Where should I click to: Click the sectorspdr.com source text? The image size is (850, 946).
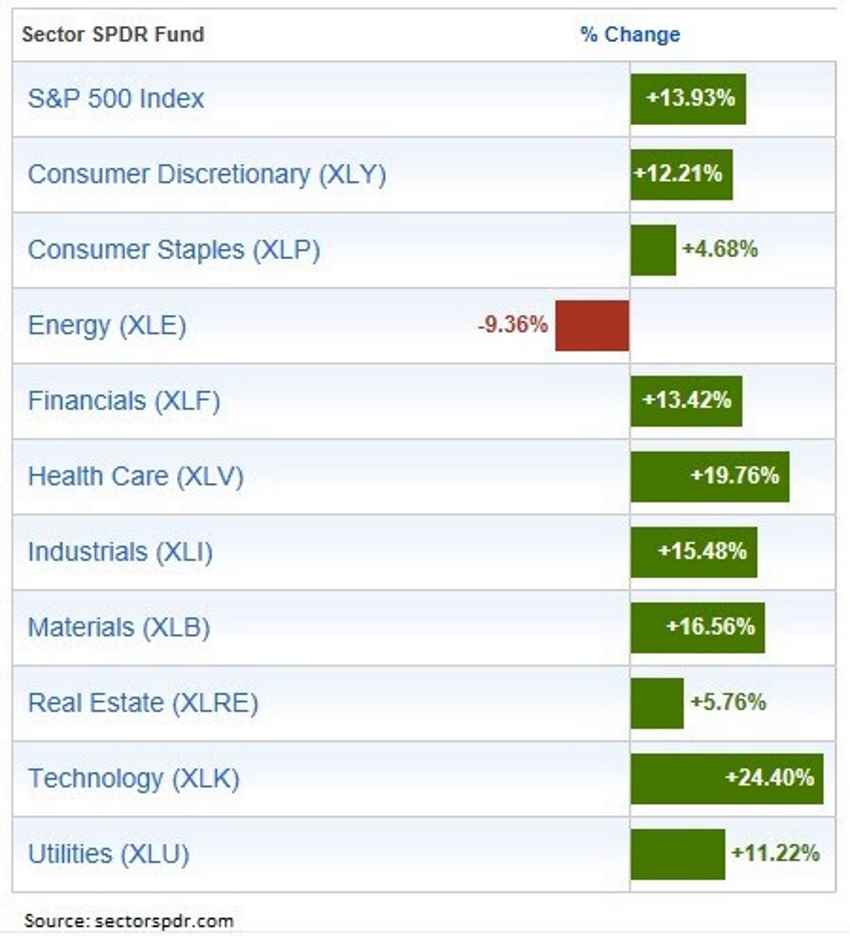(x=129, y=920)
